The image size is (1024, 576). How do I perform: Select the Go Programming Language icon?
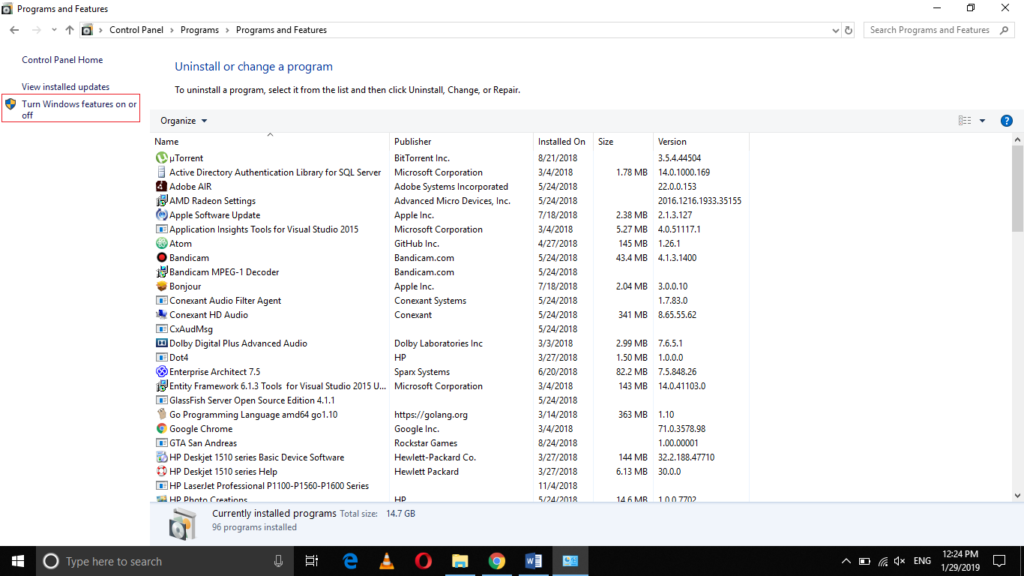click(x=161, y=414)
